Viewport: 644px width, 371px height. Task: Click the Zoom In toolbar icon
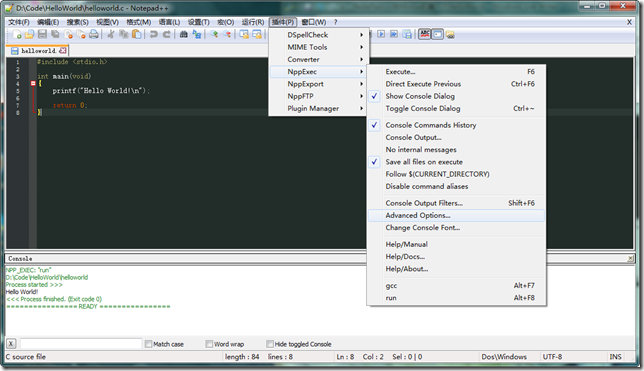214,35
